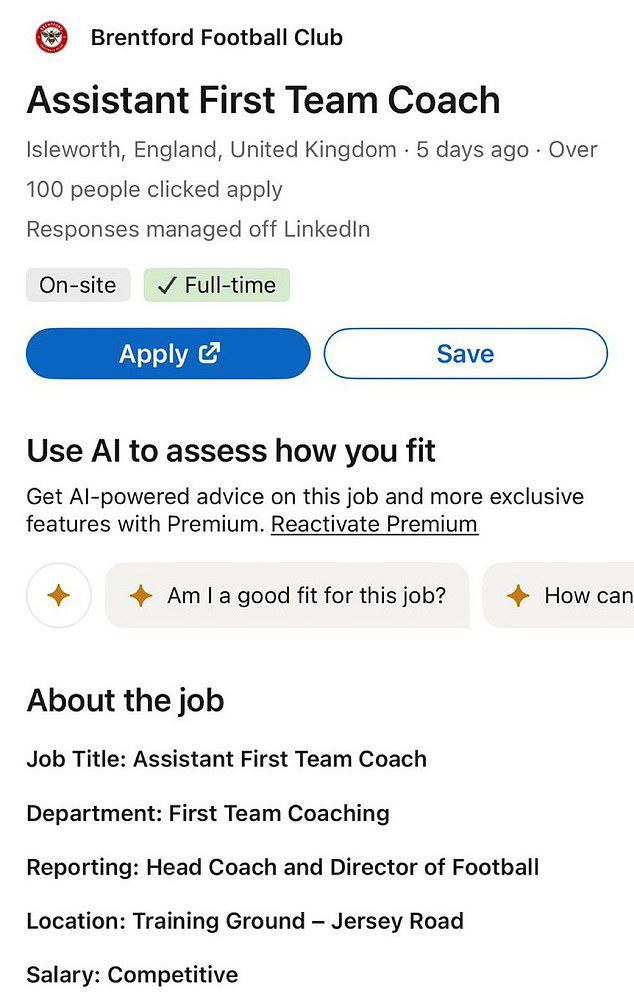
Task: Deselect the checked Full-time pill
Action: (x=217, y=285)
